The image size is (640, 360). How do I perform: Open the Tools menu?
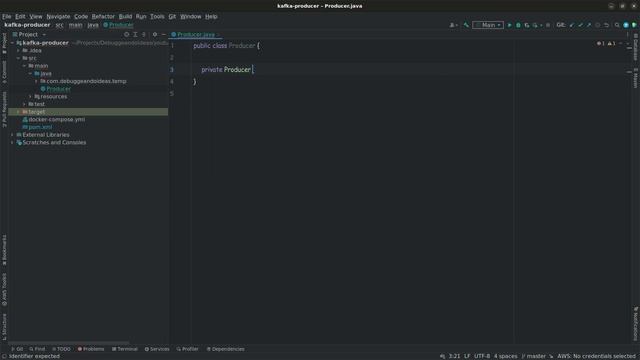coord(157,16)
